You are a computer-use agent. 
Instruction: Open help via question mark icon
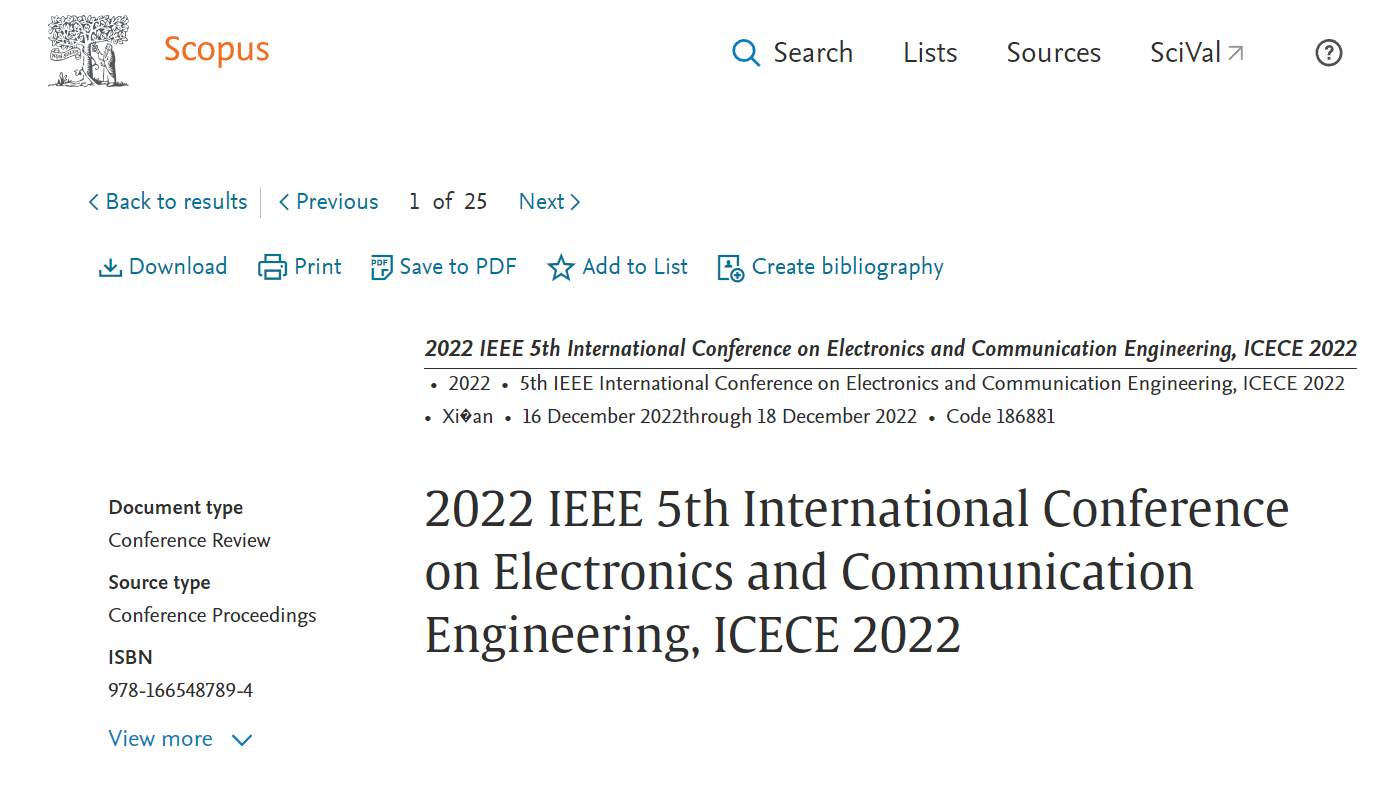1328,52
